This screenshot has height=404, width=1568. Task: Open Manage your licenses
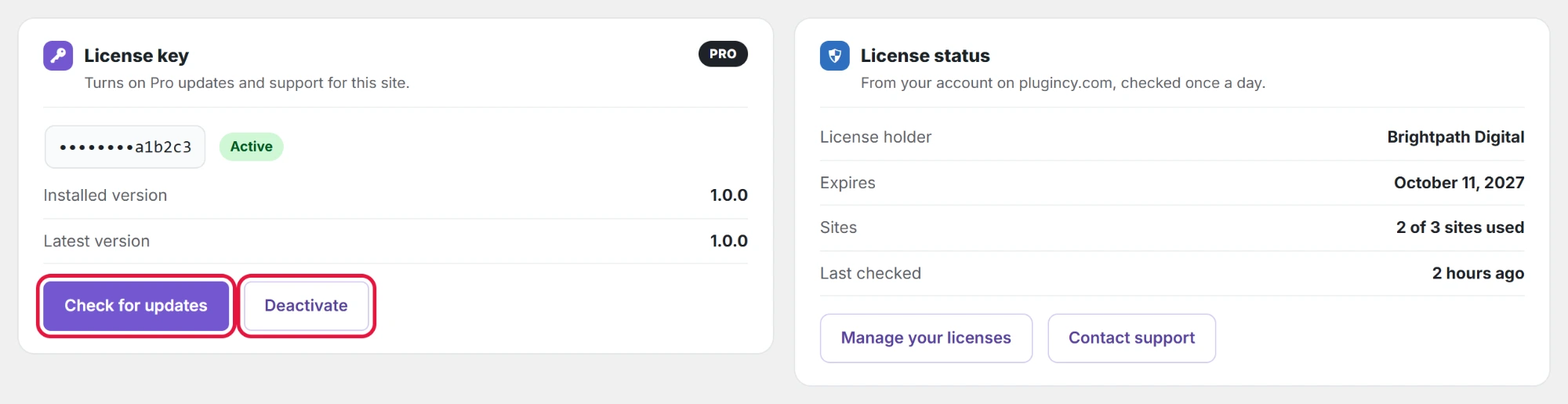[x=926, y=338]
